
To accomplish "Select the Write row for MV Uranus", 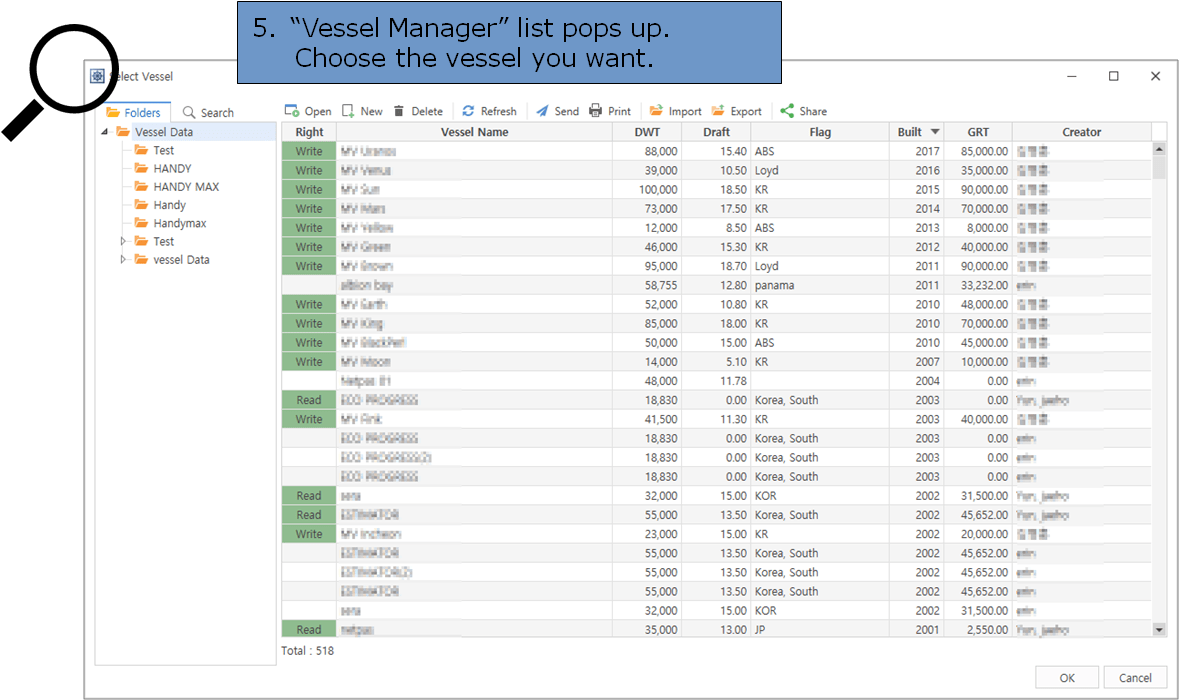I will click(308, 150).
